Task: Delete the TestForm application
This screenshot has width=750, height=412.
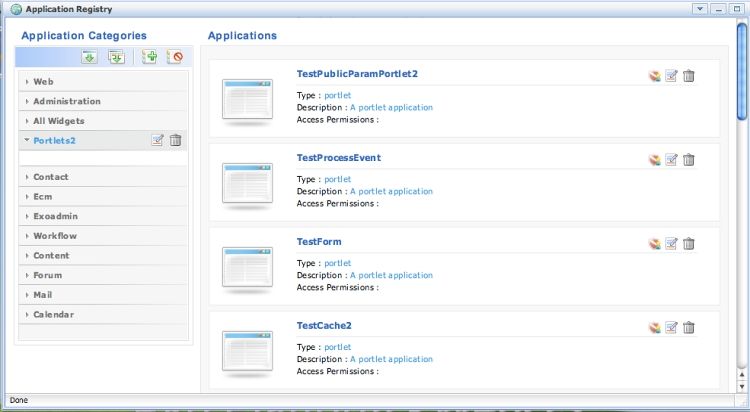Action: pos(688,244)
